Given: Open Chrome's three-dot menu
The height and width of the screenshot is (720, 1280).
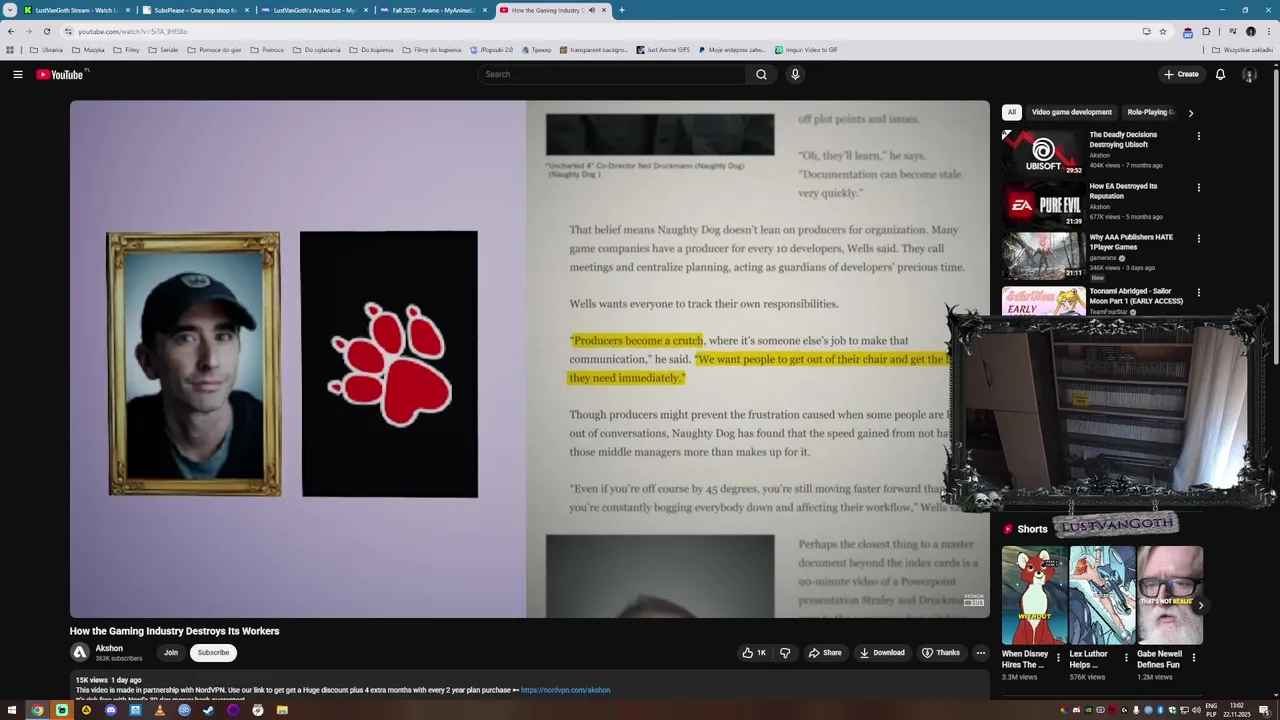Looking at the screenshot, I should 1268,31.
